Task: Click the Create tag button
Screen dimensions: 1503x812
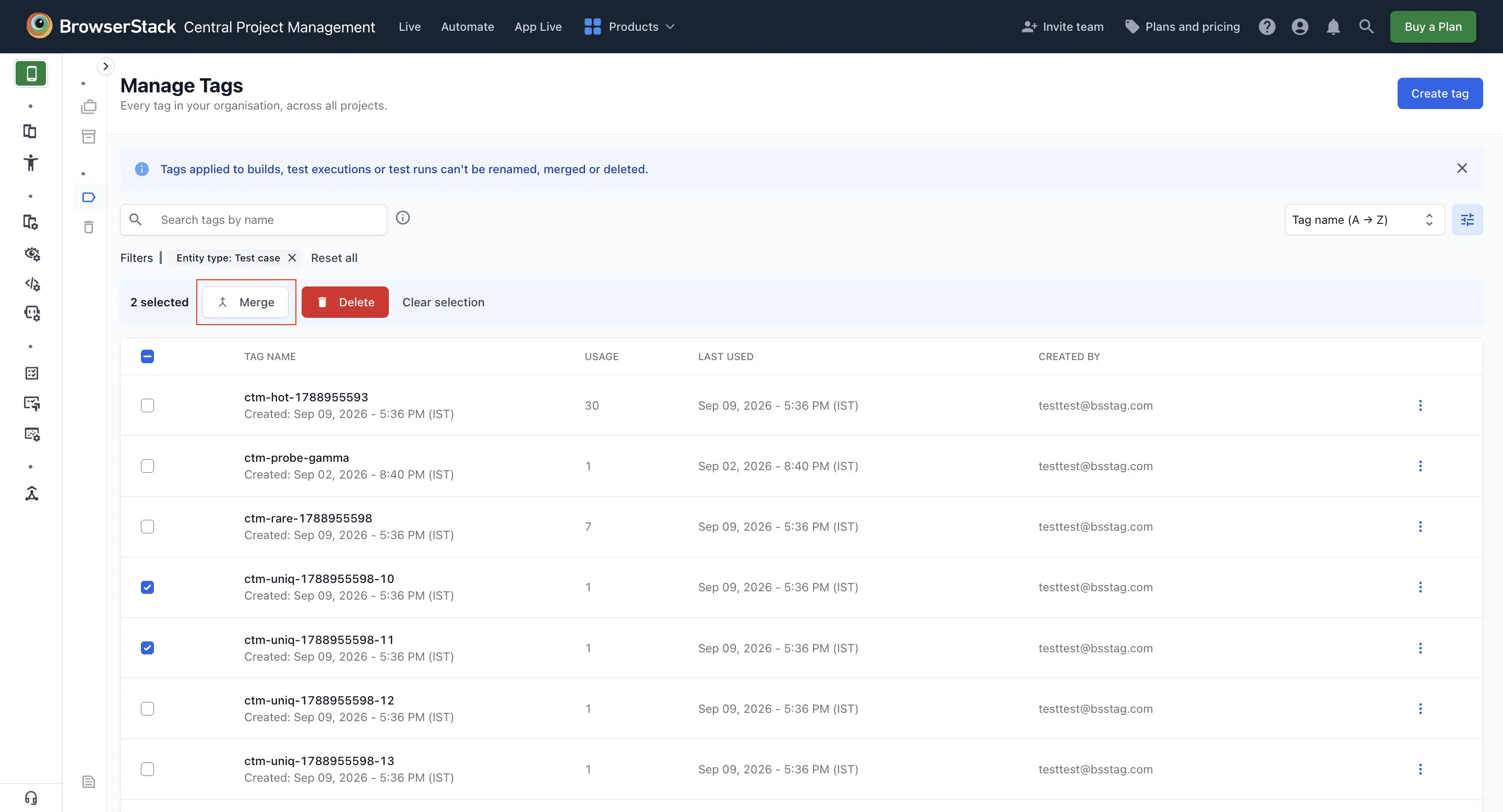Action: [x=1439, y=93]
